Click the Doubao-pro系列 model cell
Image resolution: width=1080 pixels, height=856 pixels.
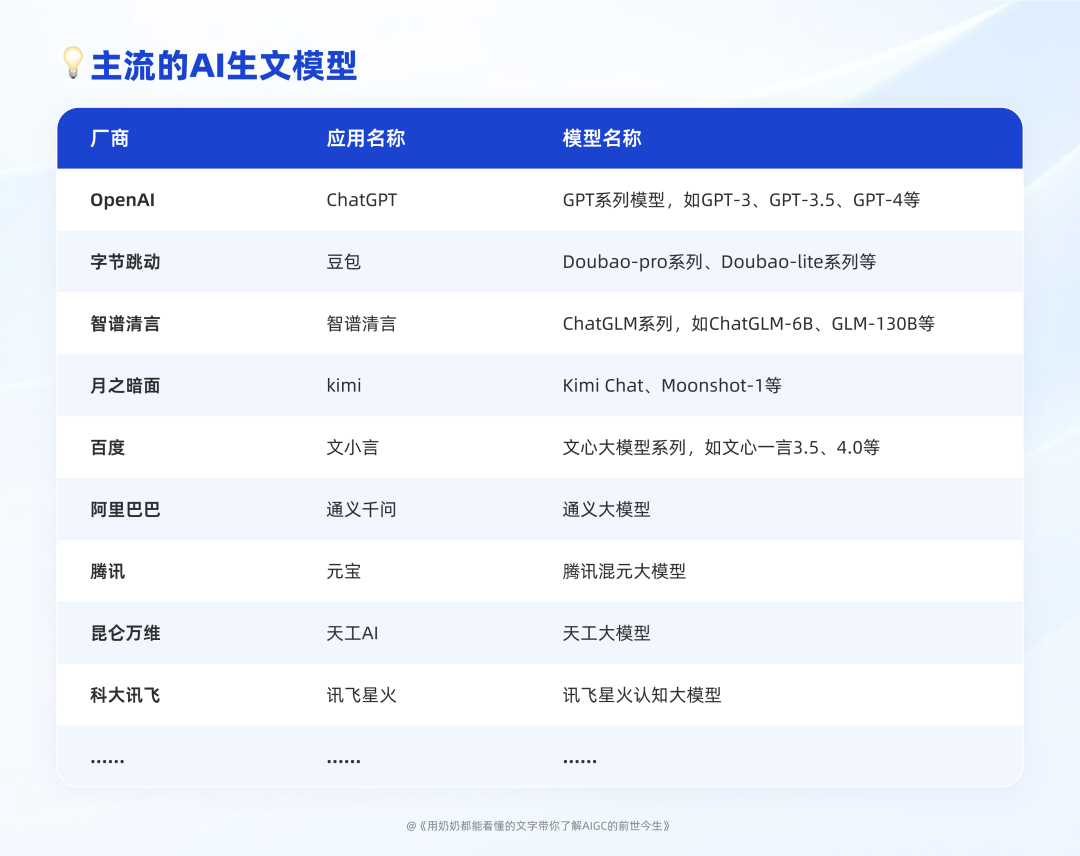click(719, 262)
